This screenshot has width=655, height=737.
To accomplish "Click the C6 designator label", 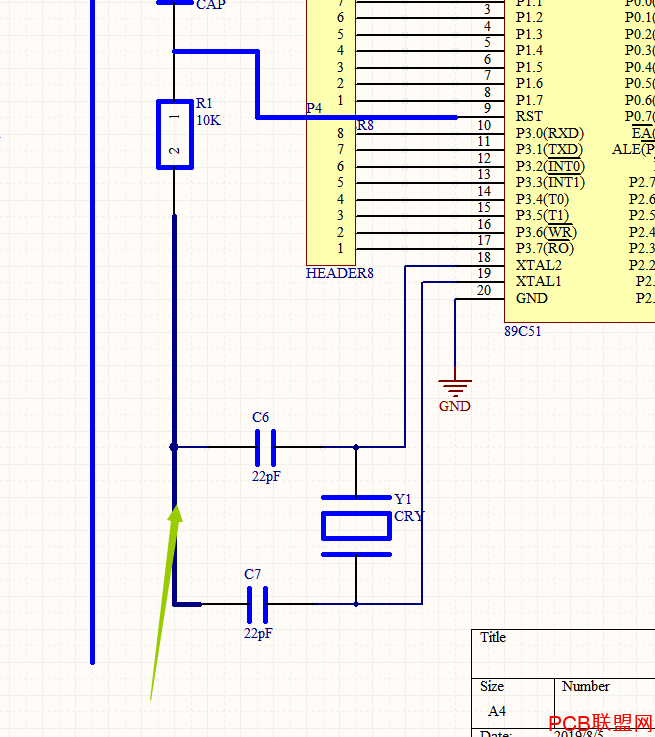I will (x=260, y=417).
